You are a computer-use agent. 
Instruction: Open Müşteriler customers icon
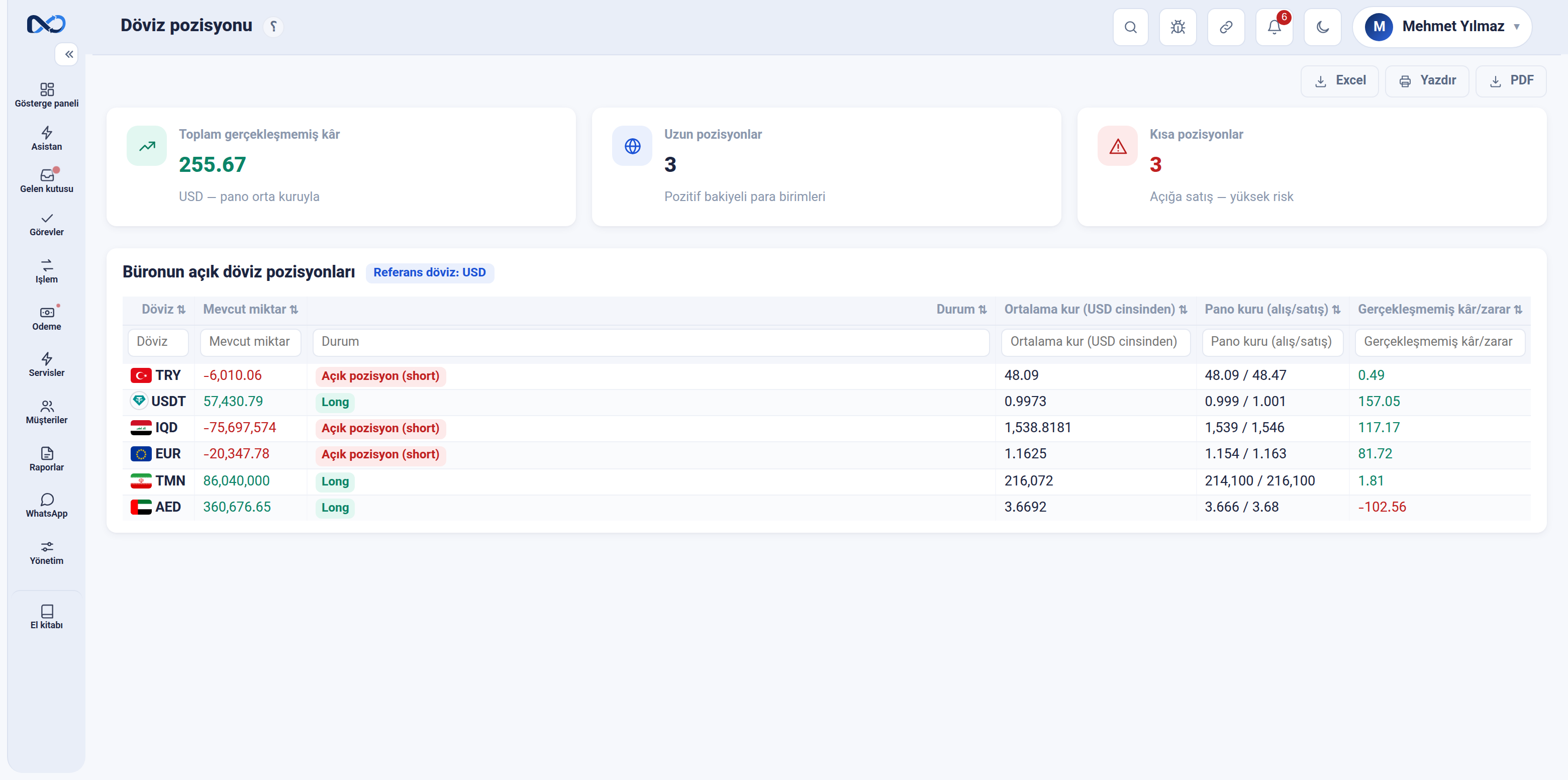(46, 412)
